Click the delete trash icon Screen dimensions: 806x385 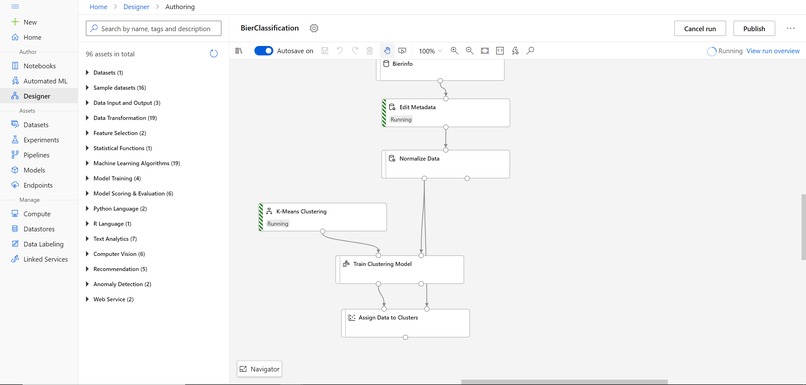(370, 51)
